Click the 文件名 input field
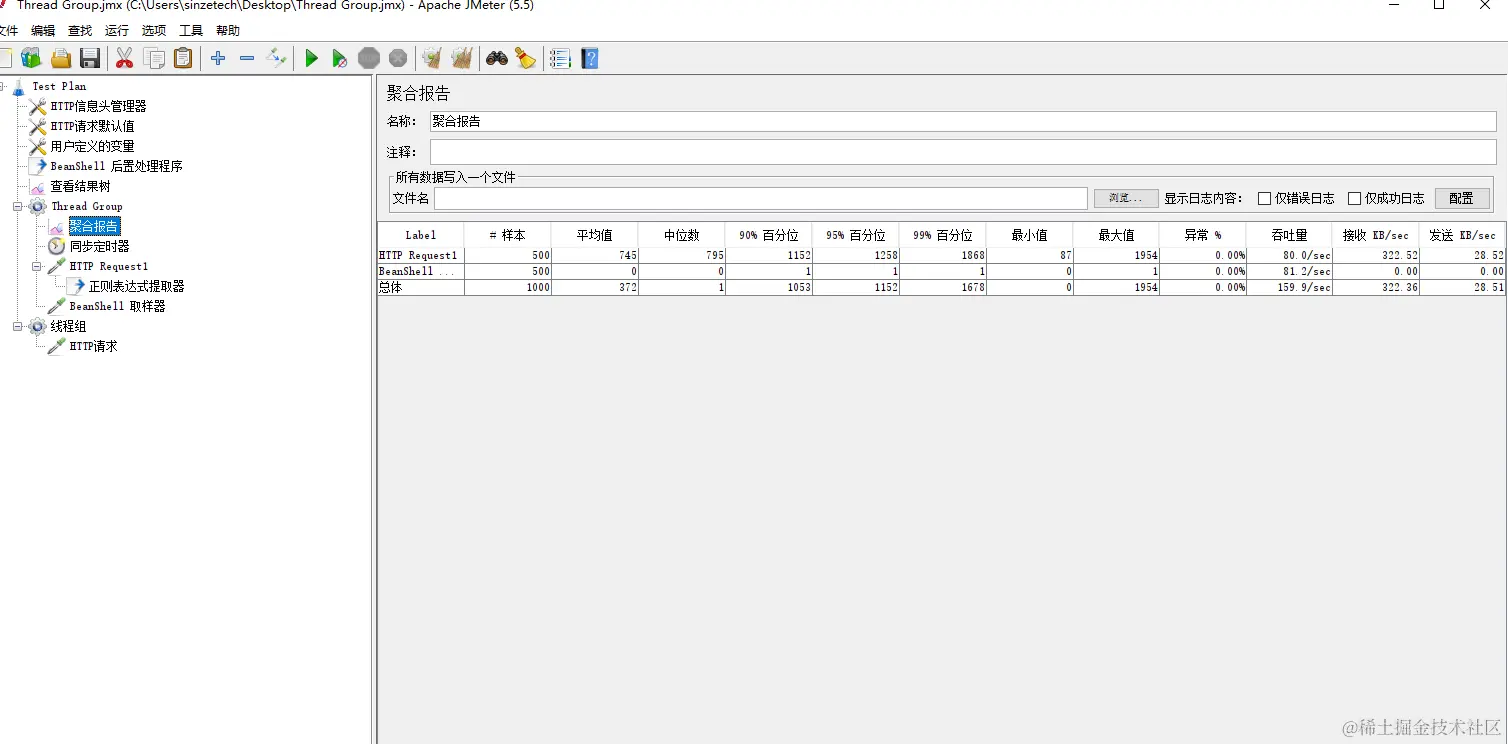The height and width of the screenshot is (744, 1508). coord(760,198)
